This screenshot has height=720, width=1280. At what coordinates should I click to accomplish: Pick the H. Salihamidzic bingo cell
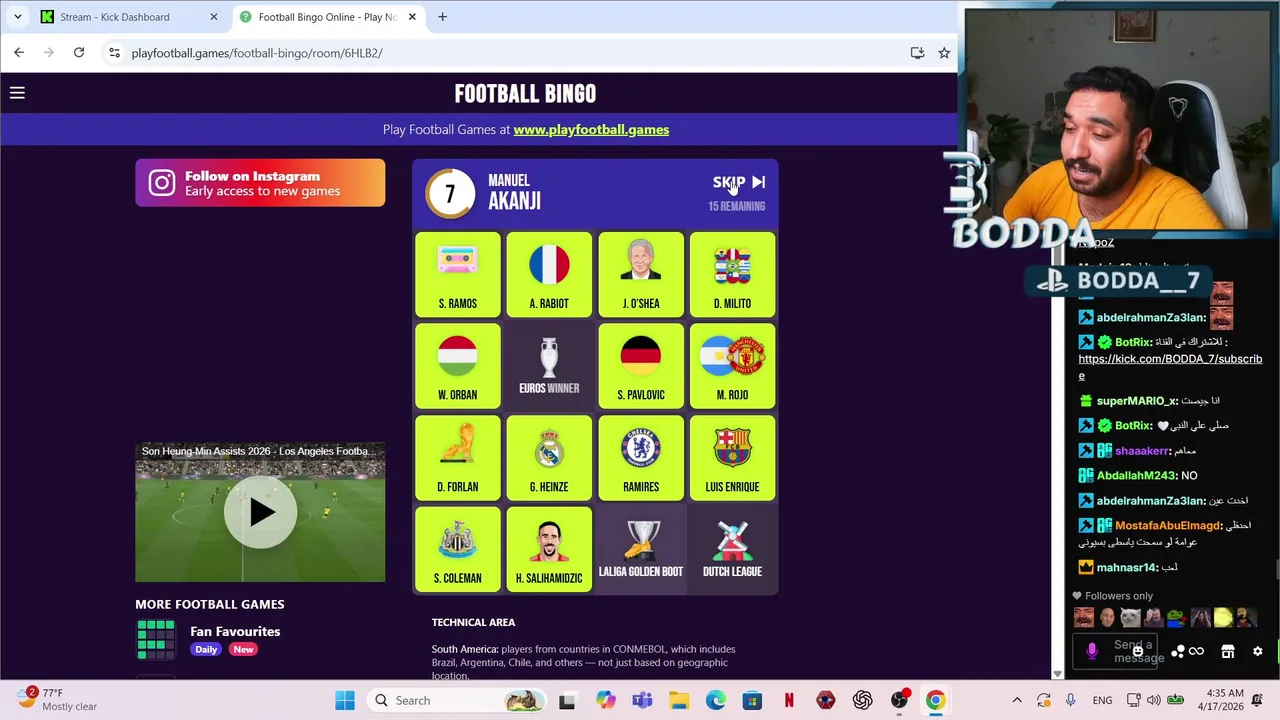point(549,549)
